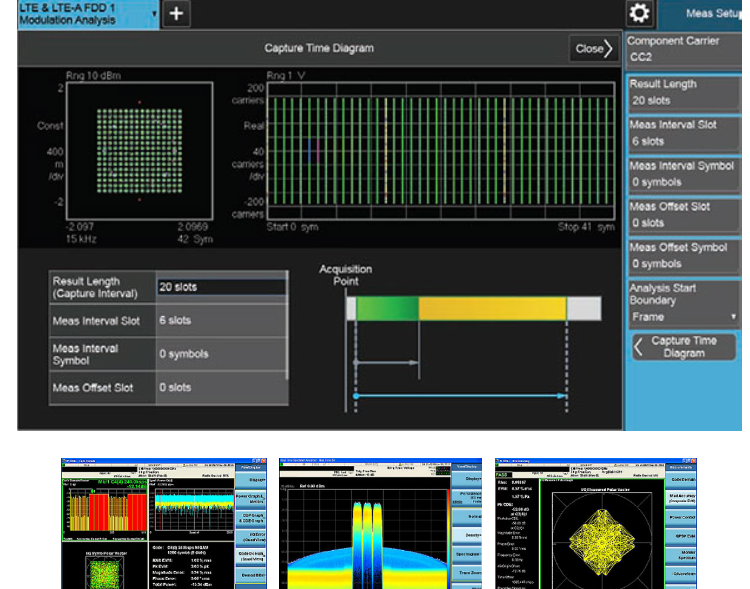Select sidebar Meas Interval Symbol 0 symbols

[684, 174]
